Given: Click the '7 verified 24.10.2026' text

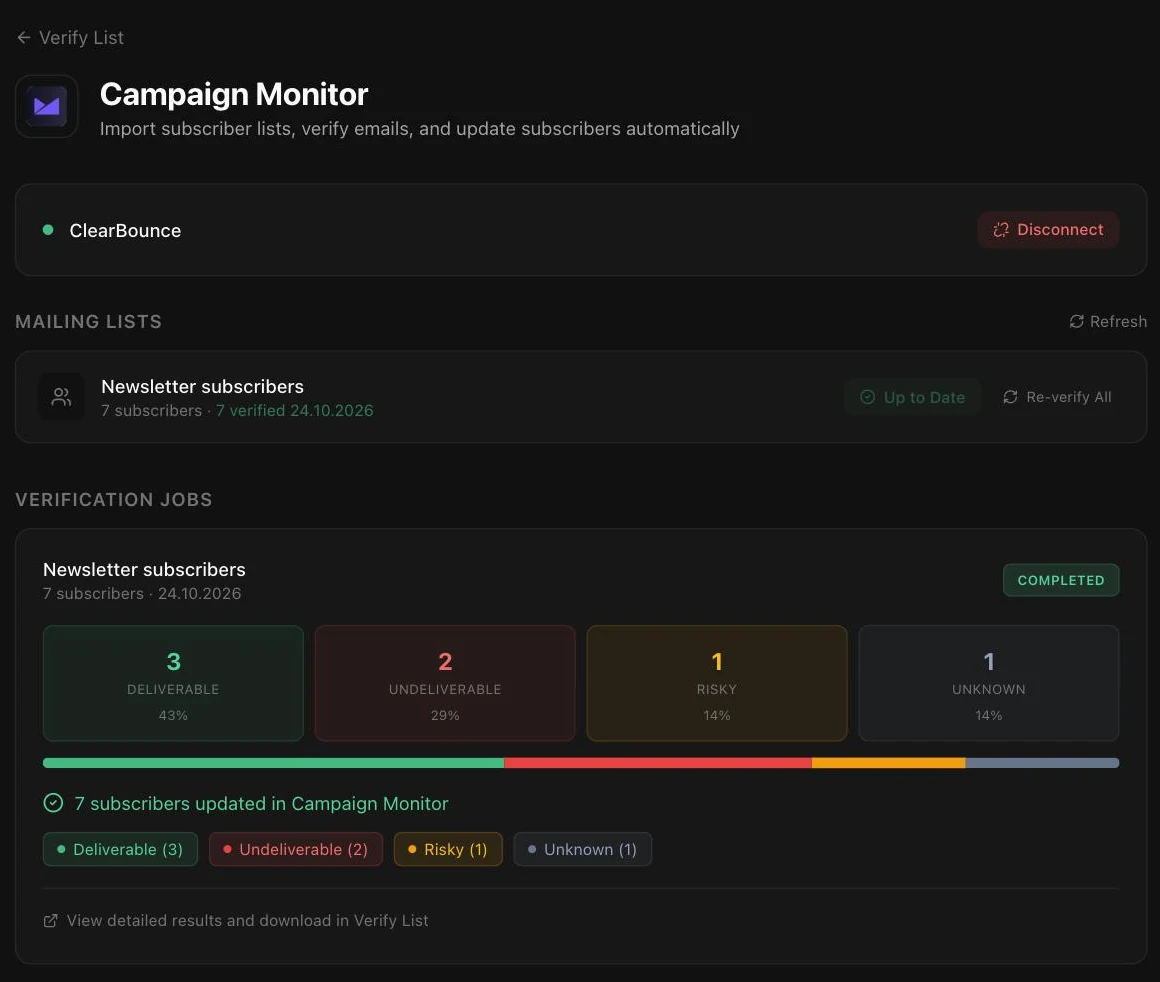Looking at the screenshot, I should click(294, 411).
